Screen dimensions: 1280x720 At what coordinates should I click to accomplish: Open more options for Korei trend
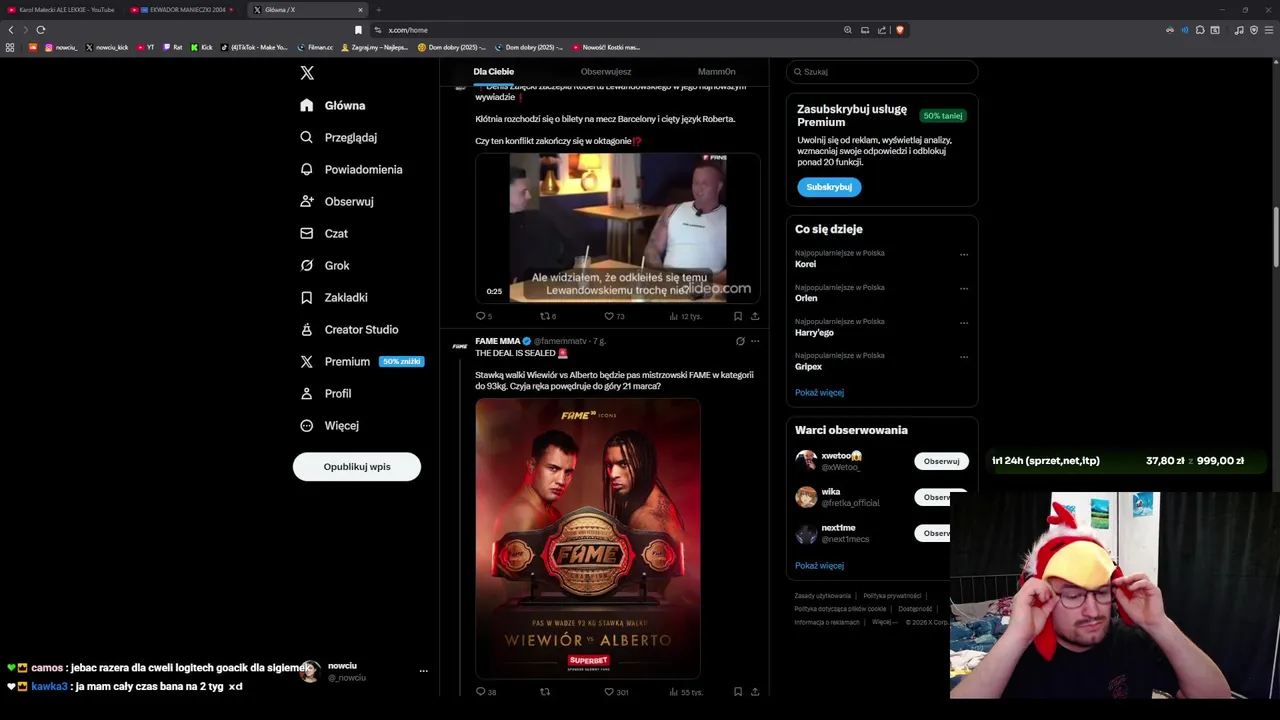click(x=964, y=254)
